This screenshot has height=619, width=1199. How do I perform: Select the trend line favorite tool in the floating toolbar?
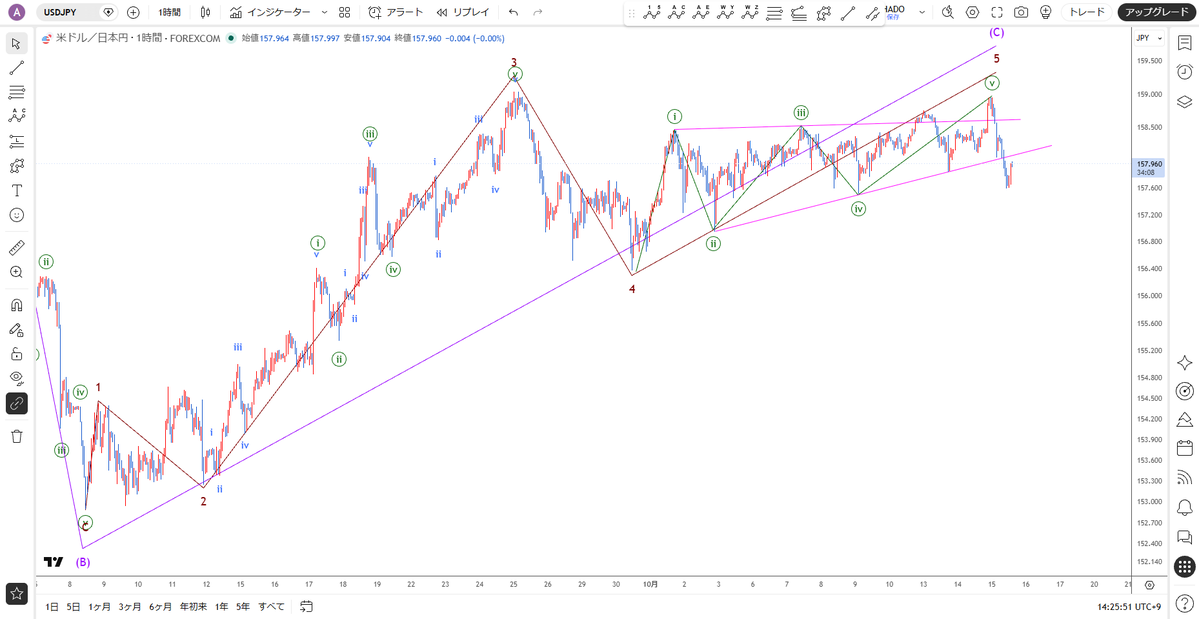point(848,12)
